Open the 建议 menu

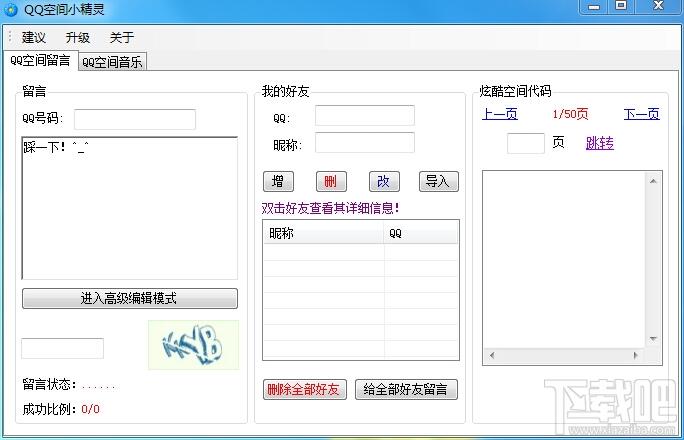point(34,38)
